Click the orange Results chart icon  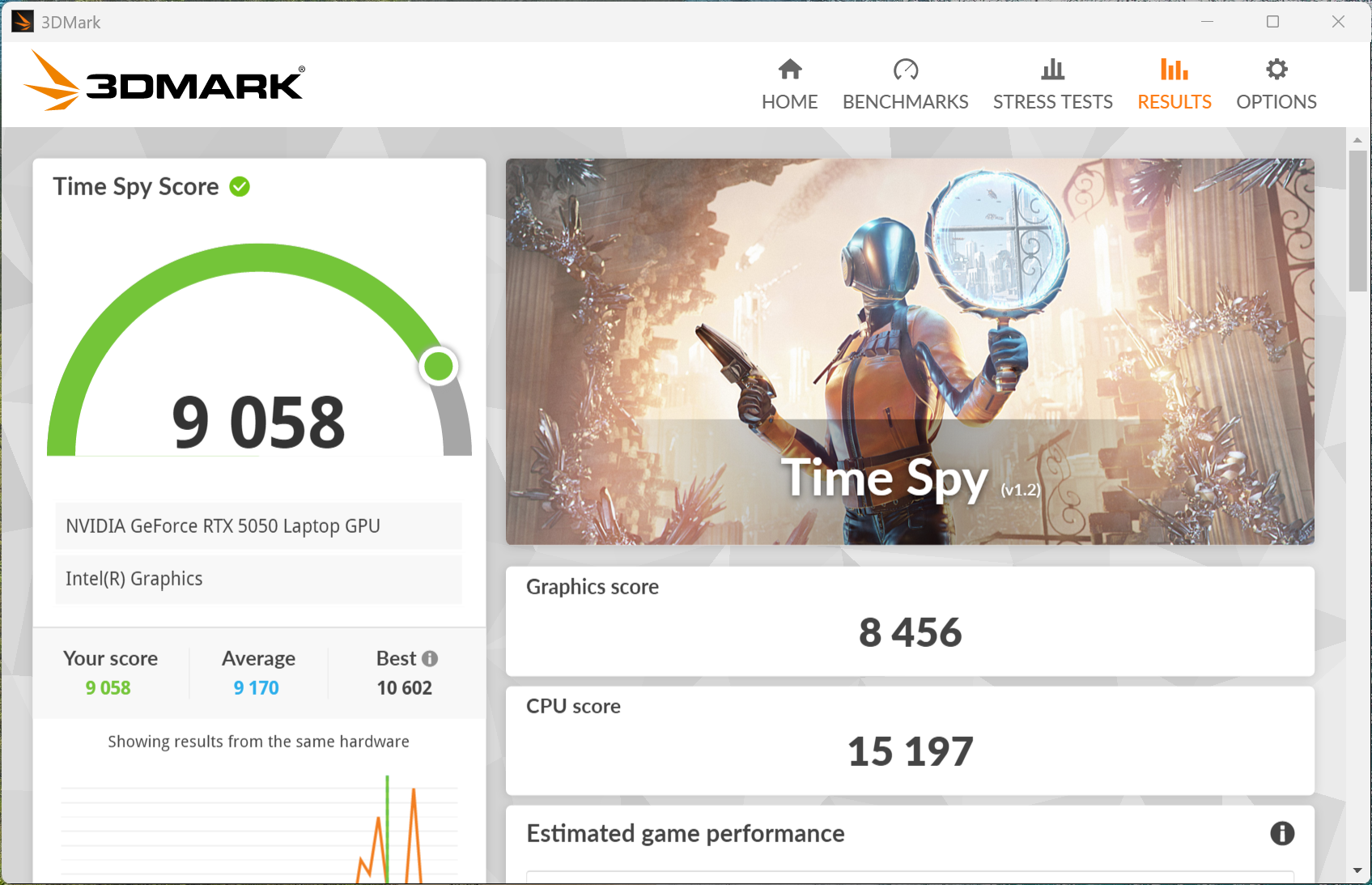(1174, 70)
